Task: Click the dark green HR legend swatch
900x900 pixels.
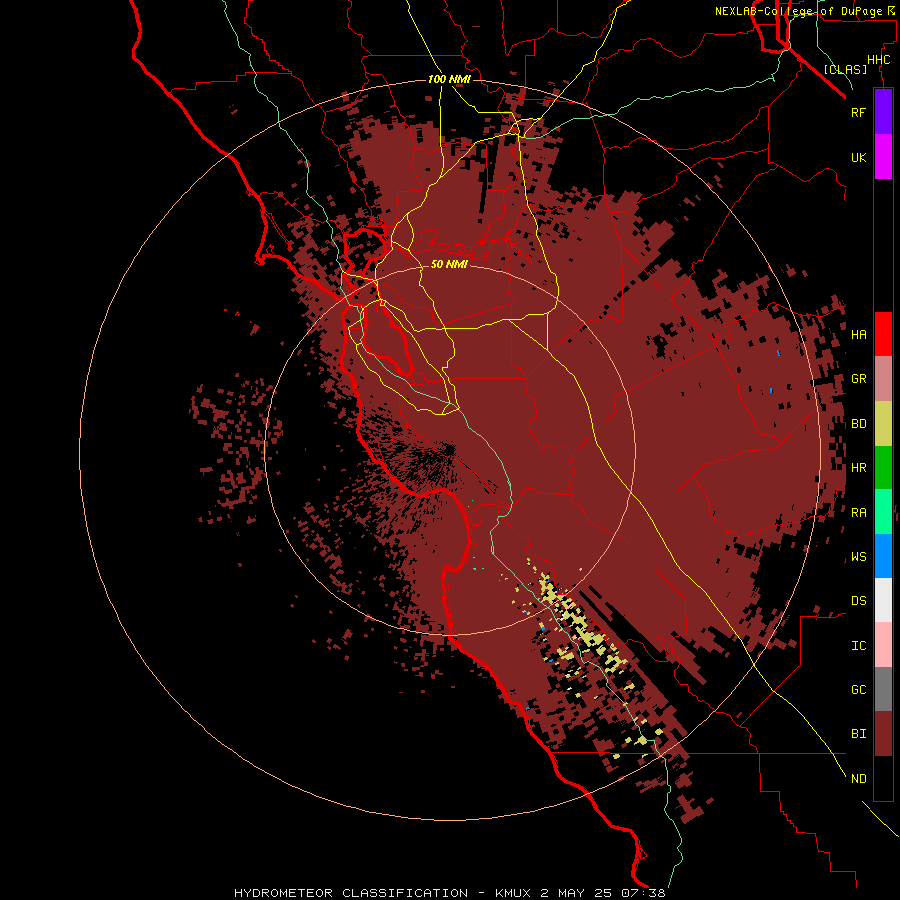Action: coord(883,467)
